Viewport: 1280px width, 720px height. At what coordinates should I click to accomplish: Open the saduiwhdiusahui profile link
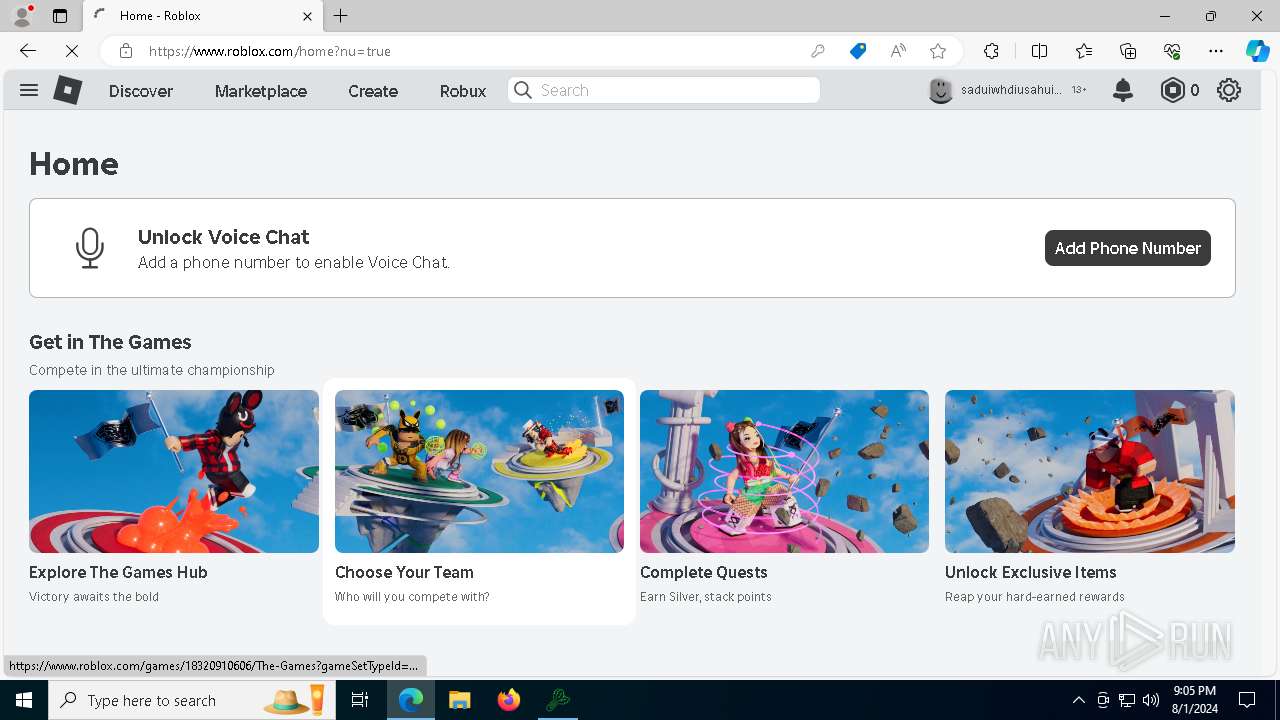tap(1011, 90)
